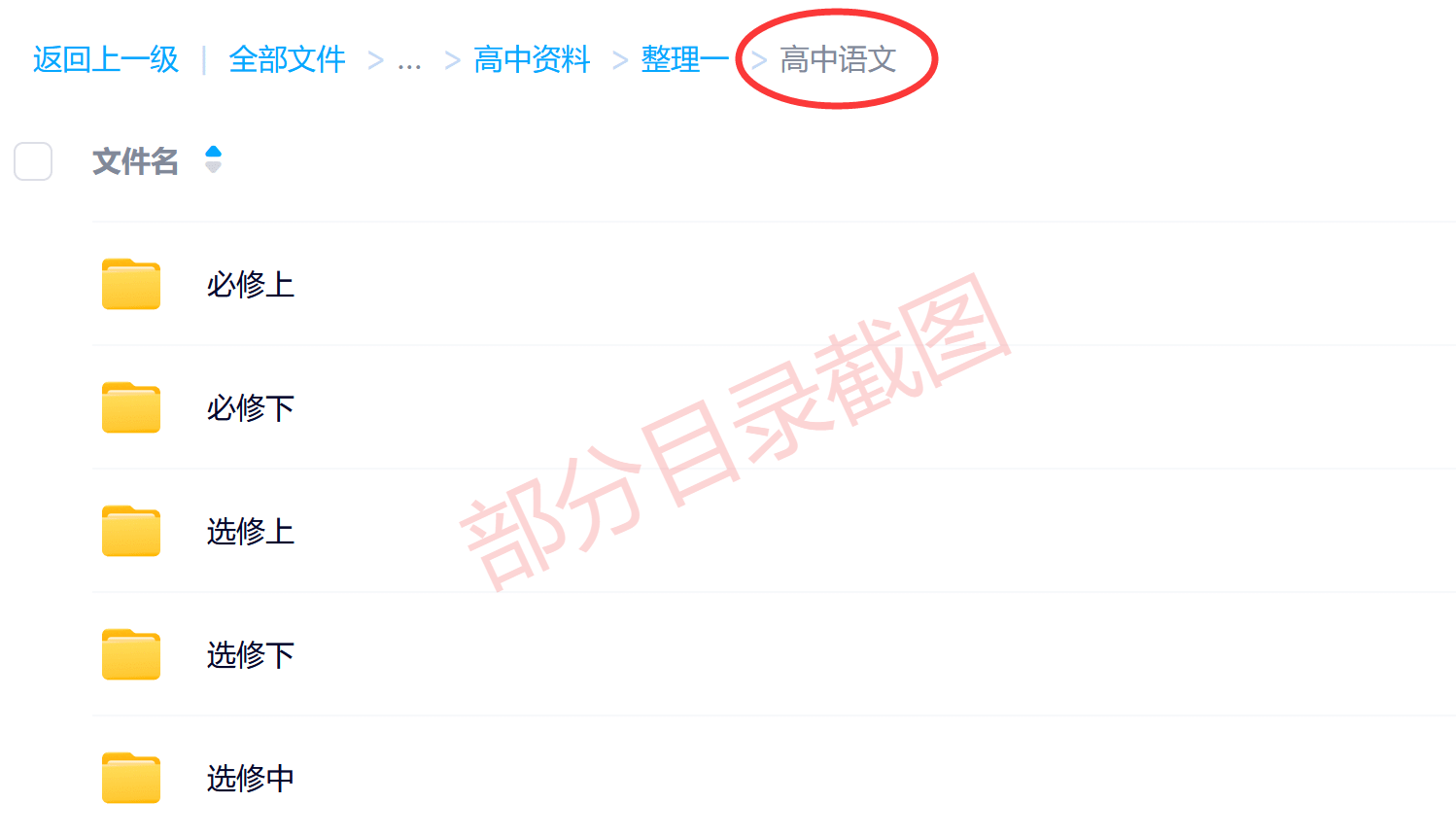Image resolution: width=1456 pixels, height=838 pixels.
Task: Click the 文件名 column header
Action: click(x=135, y=161)
